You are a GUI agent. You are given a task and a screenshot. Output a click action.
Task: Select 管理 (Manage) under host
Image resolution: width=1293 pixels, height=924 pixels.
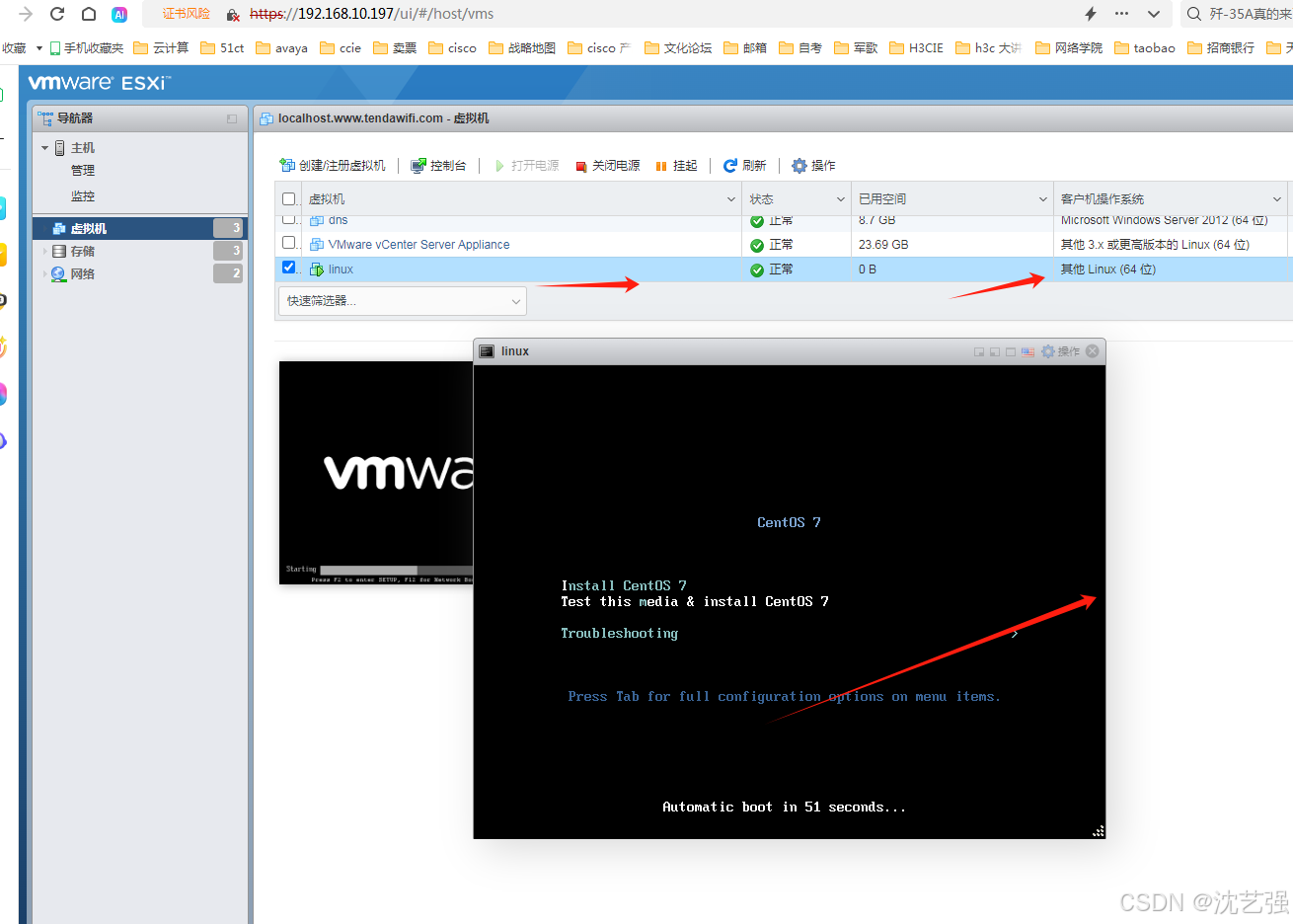[x=83, y=171]
